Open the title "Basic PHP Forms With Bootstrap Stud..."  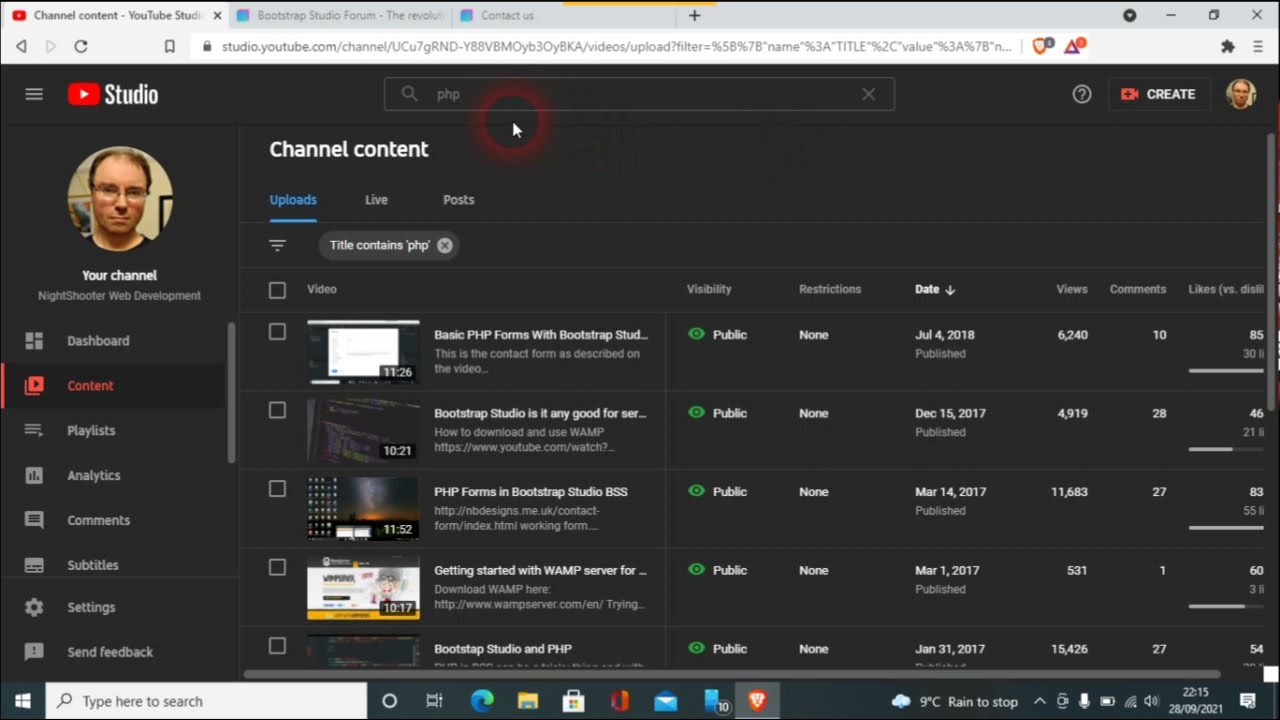click(x=541, y=335)
